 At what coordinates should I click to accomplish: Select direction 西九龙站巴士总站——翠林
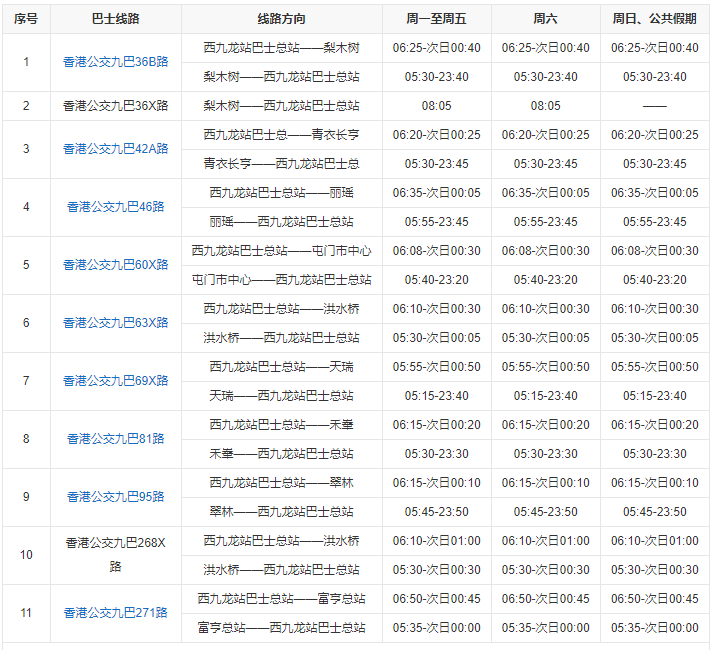pyautogui.click(x=281, y=483)
